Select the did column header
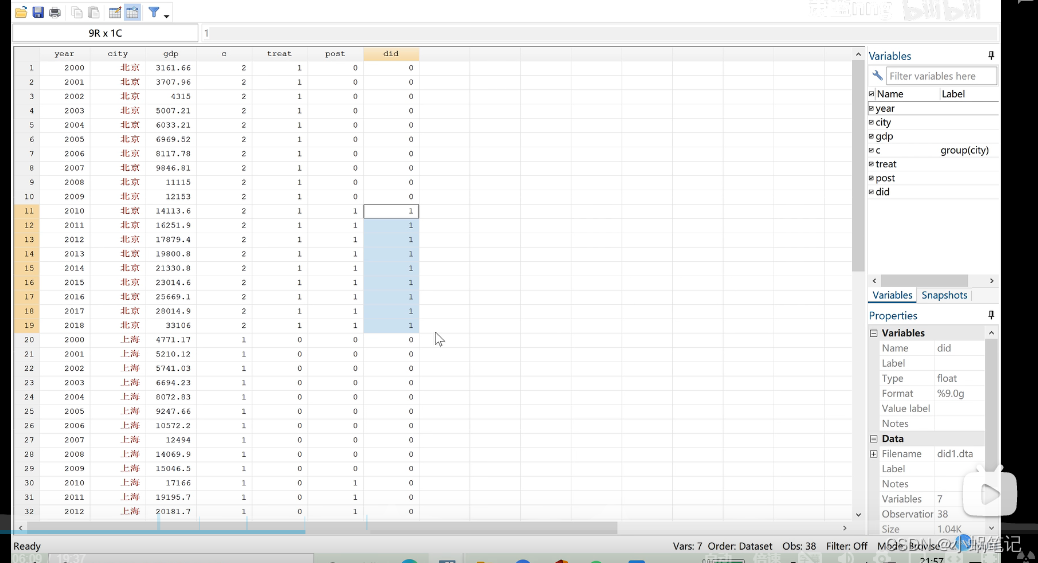Image resolution: width=1038 pixels, height=563 pixels. (x=391, y=54)
